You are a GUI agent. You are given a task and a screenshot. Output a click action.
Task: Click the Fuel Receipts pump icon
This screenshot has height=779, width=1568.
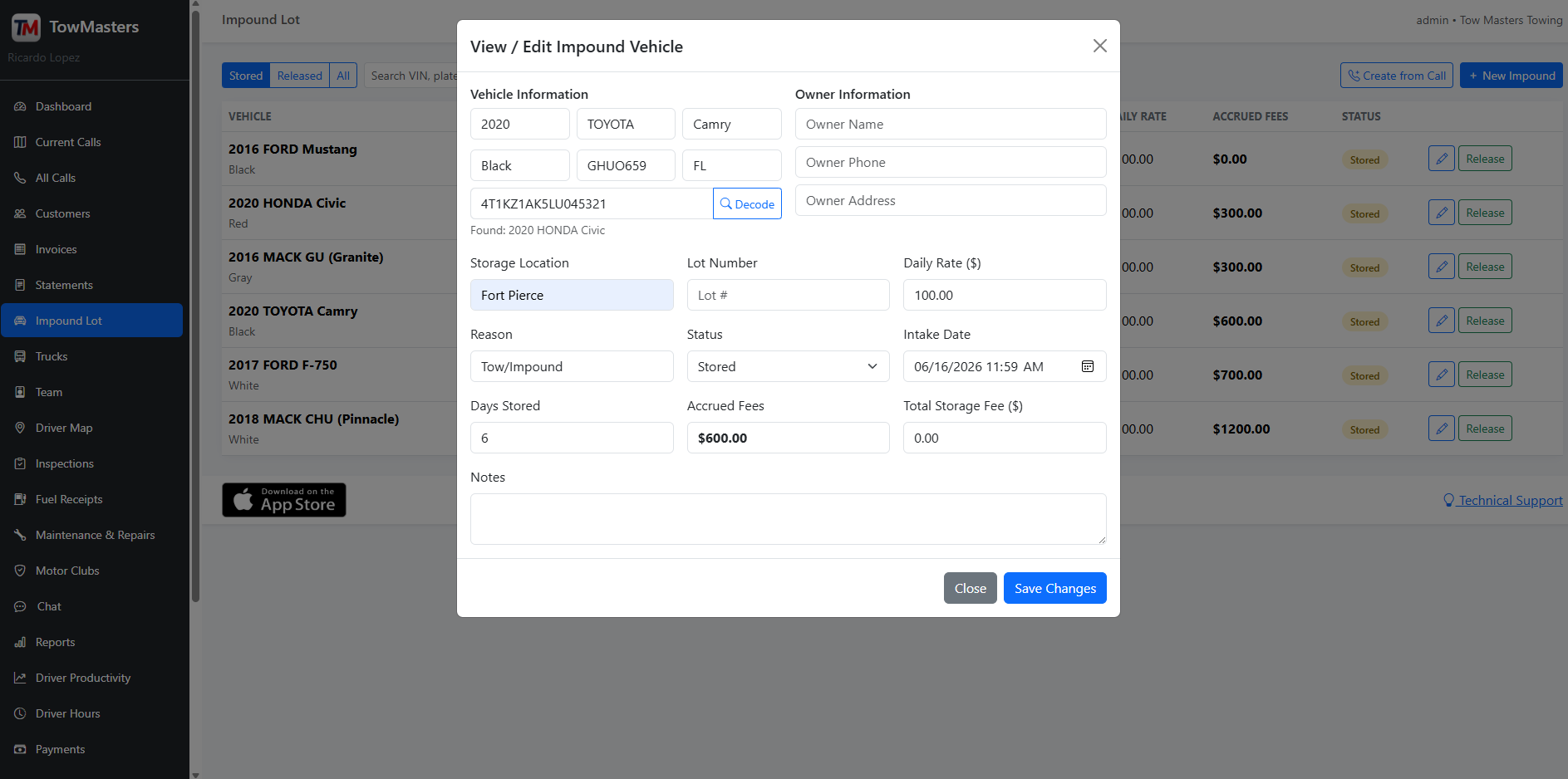tap(20, 499)
